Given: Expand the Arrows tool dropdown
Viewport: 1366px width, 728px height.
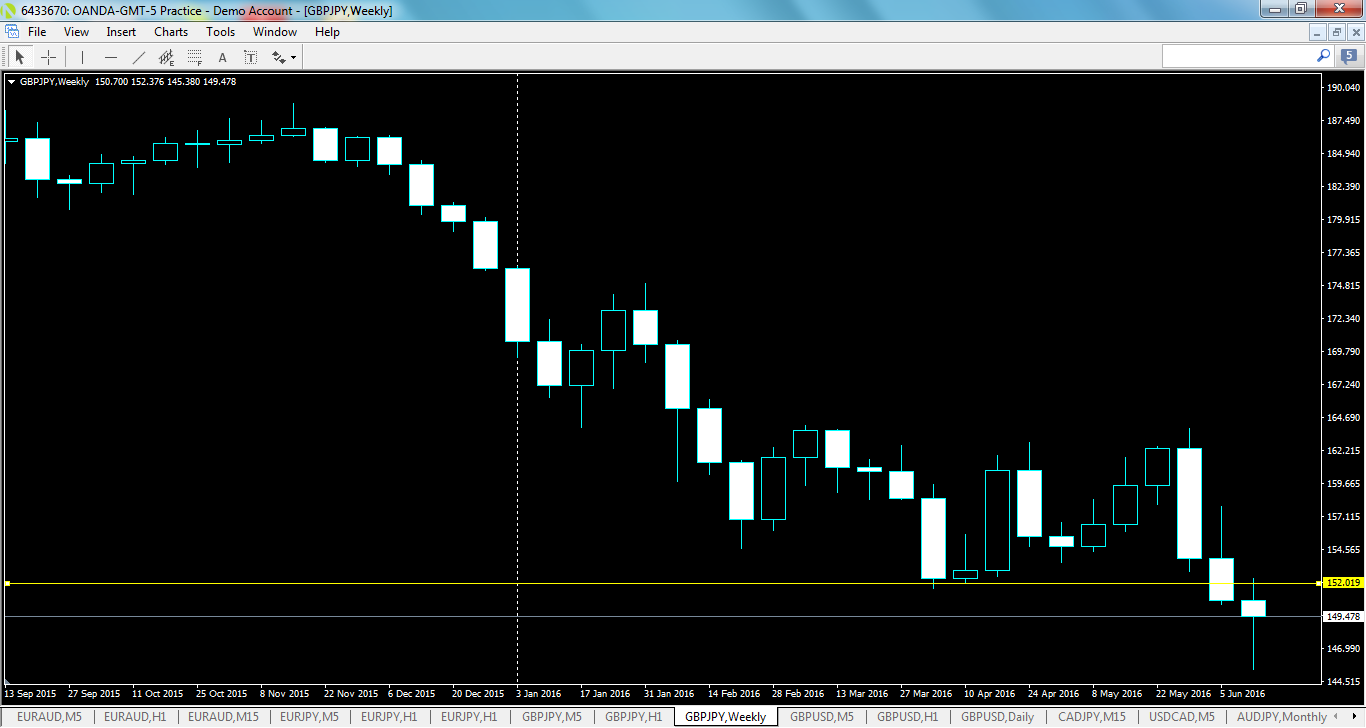Looking at the screenshot, I should (x=292, y=56).
